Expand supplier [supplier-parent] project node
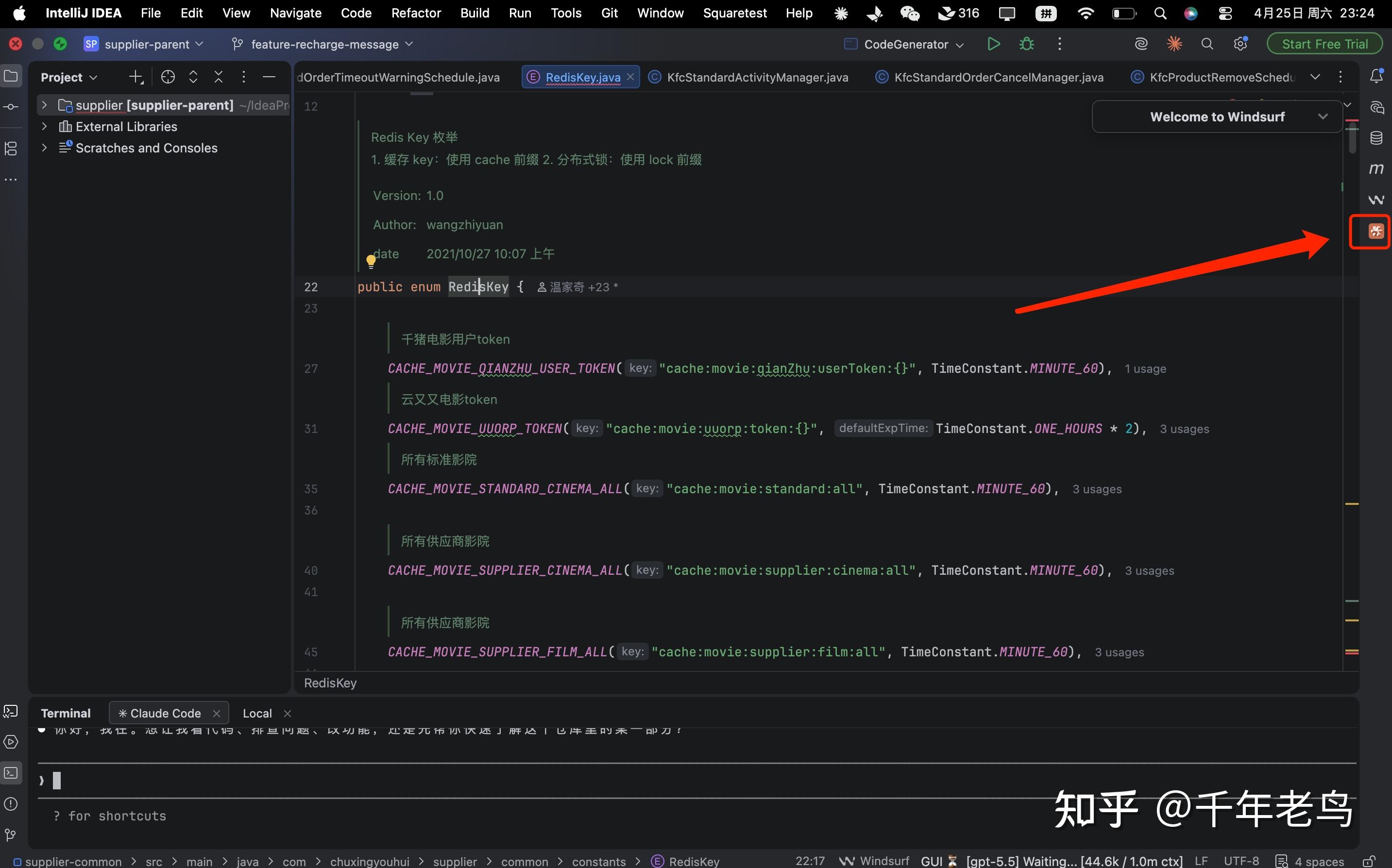This screenshot has width=1392, height=868. (44, 105)
